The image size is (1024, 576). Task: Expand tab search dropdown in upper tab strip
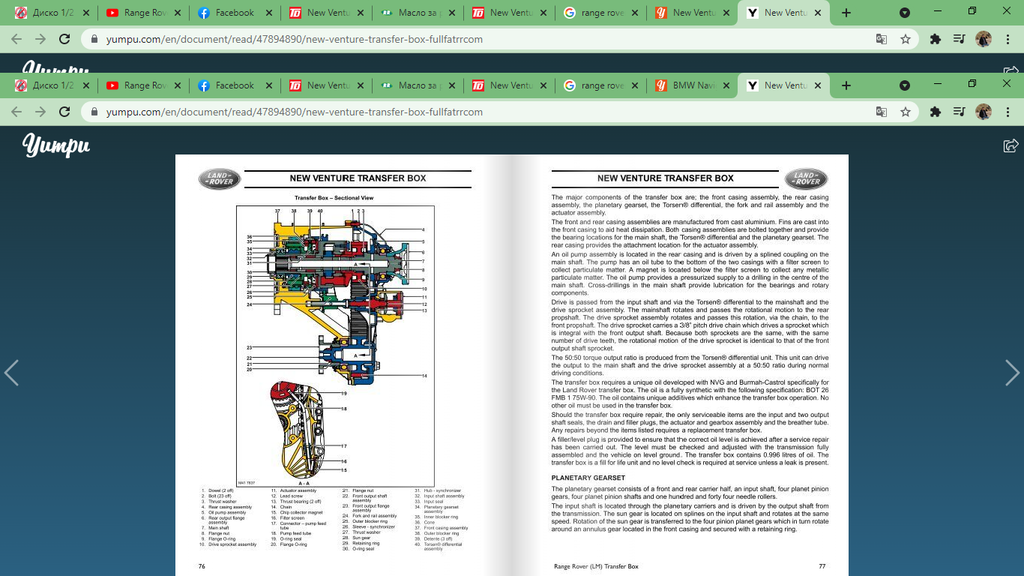click(x=904, y=13)
